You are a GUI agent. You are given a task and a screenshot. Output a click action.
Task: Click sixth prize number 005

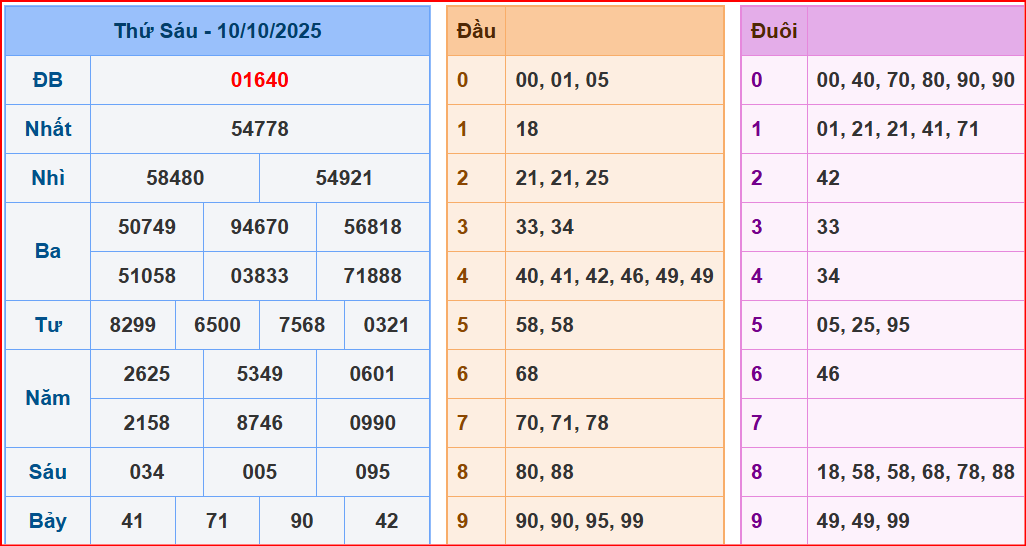(260, 472)
